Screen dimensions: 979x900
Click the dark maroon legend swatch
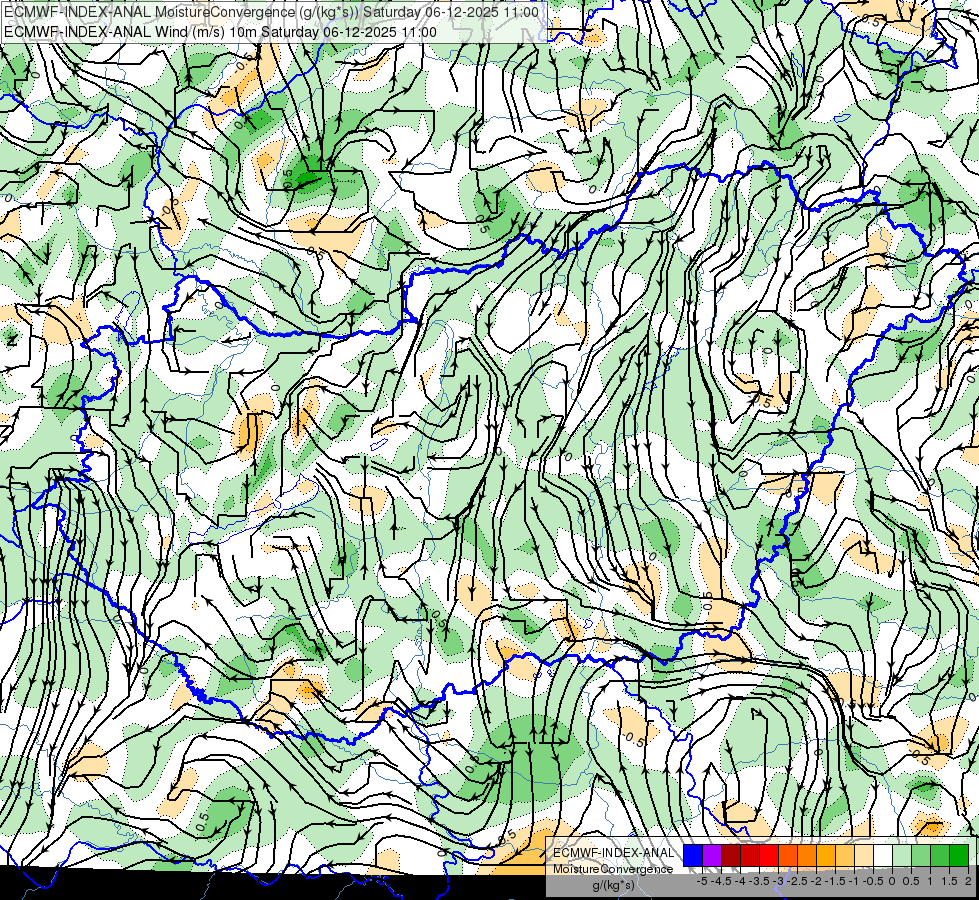tap(731, 855)
